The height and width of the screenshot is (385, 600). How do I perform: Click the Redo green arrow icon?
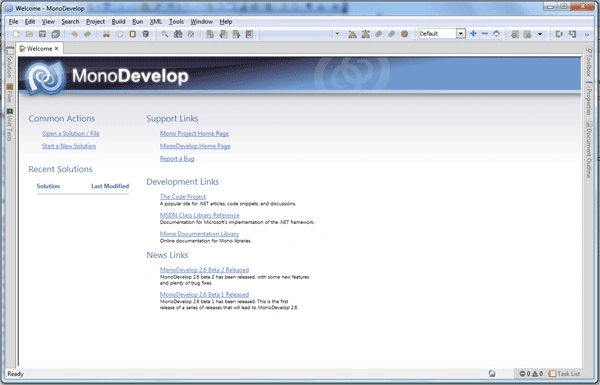click(x=87, y=34)
